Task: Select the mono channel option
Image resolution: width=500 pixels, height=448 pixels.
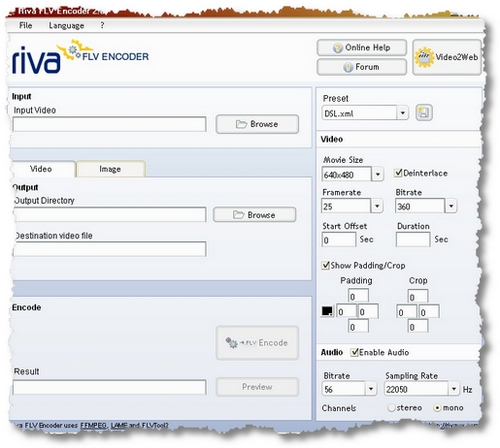Action: pos(437,408)
